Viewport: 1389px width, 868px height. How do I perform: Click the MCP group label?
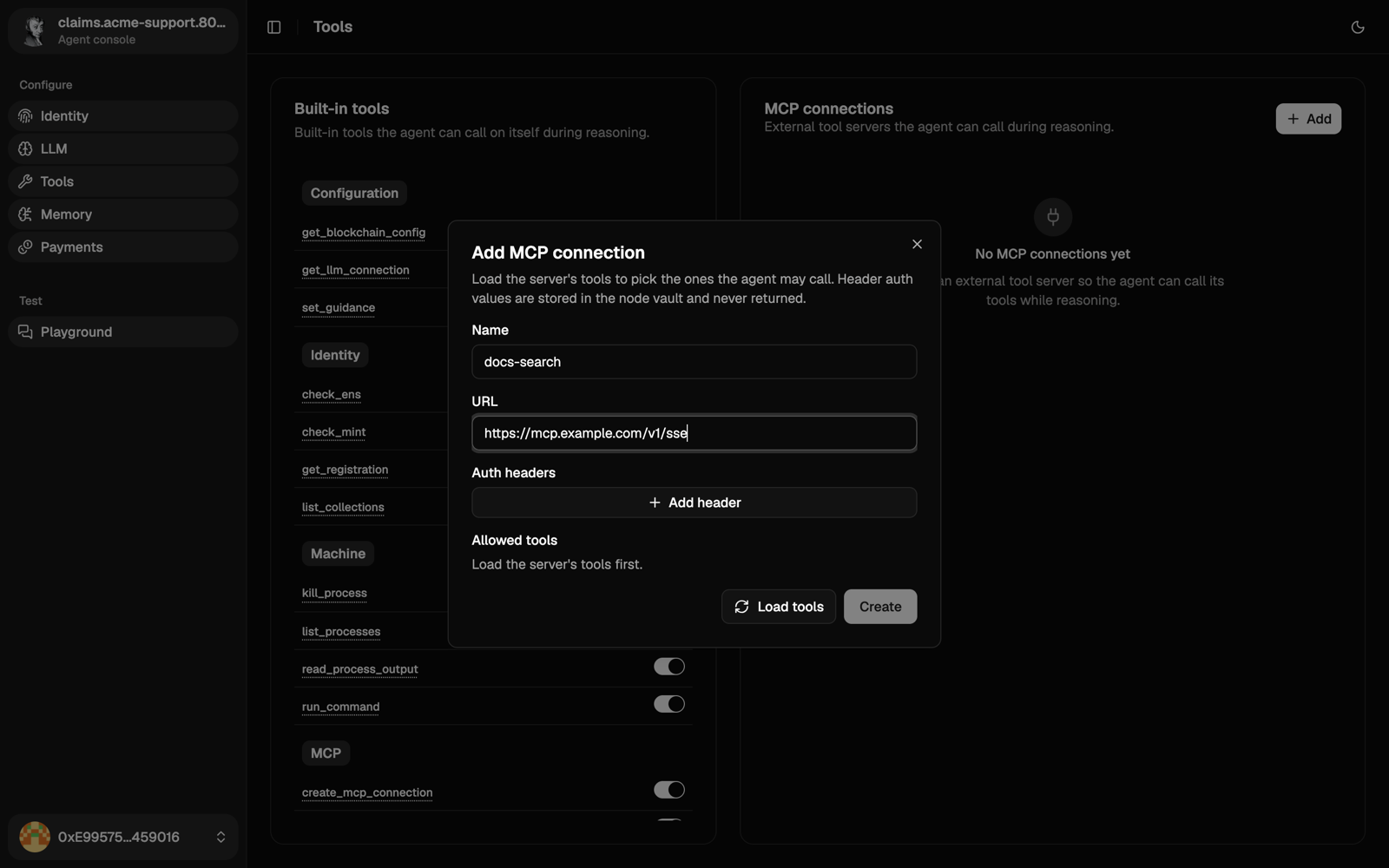click(x=326, y=753)
